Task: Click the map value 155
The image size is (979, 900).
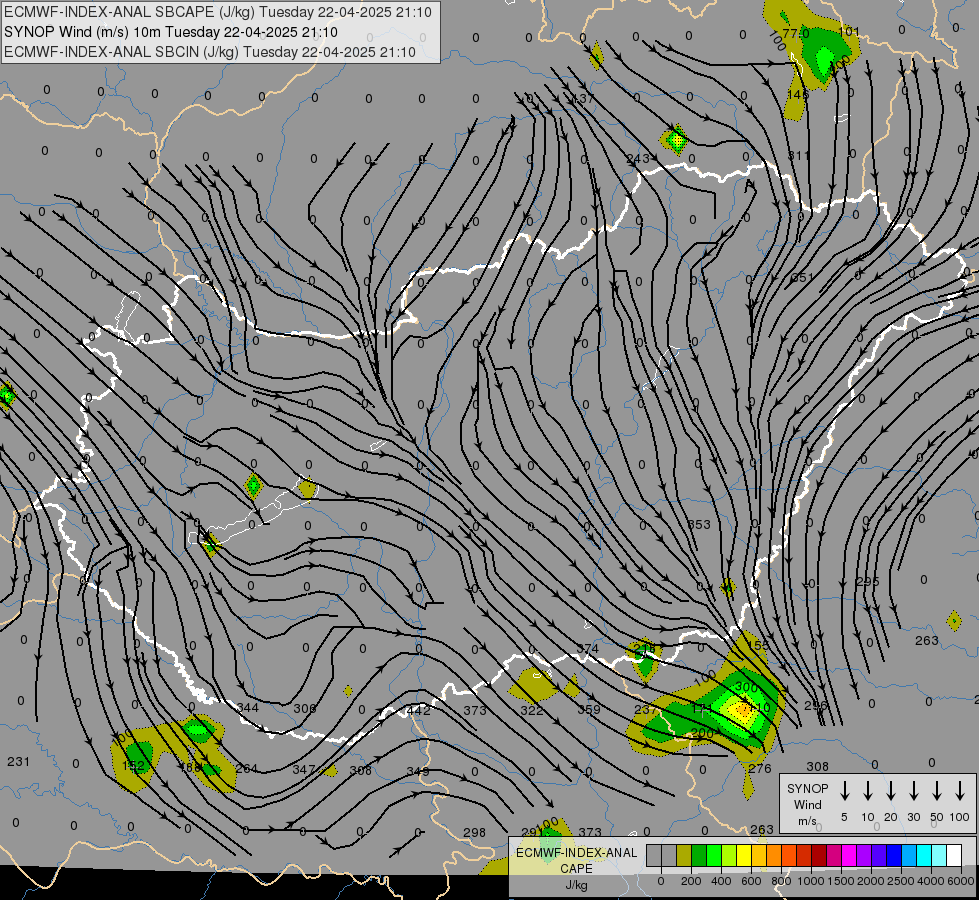Action: tap(759, 645)
